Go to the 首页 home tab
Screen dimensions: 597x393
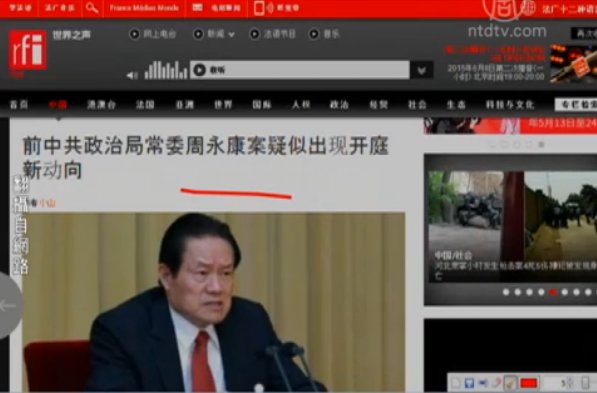pos(19,104)
